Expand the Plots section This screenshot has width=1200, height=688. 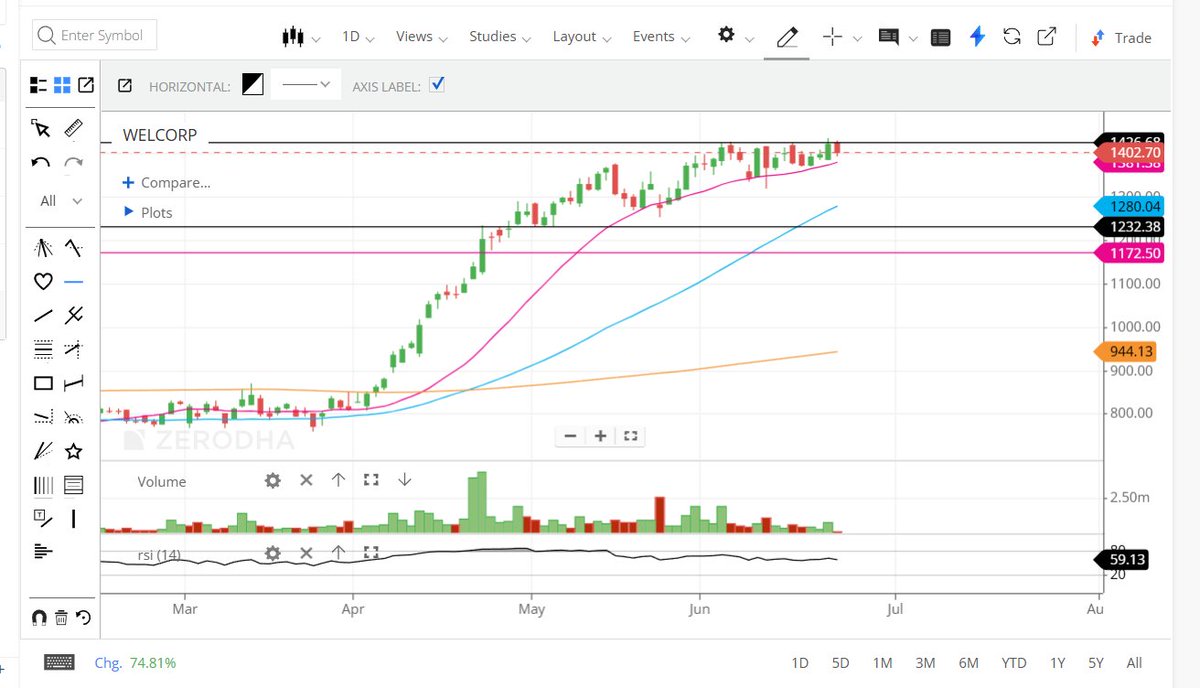pyautogui.click(x=148, y=212)
